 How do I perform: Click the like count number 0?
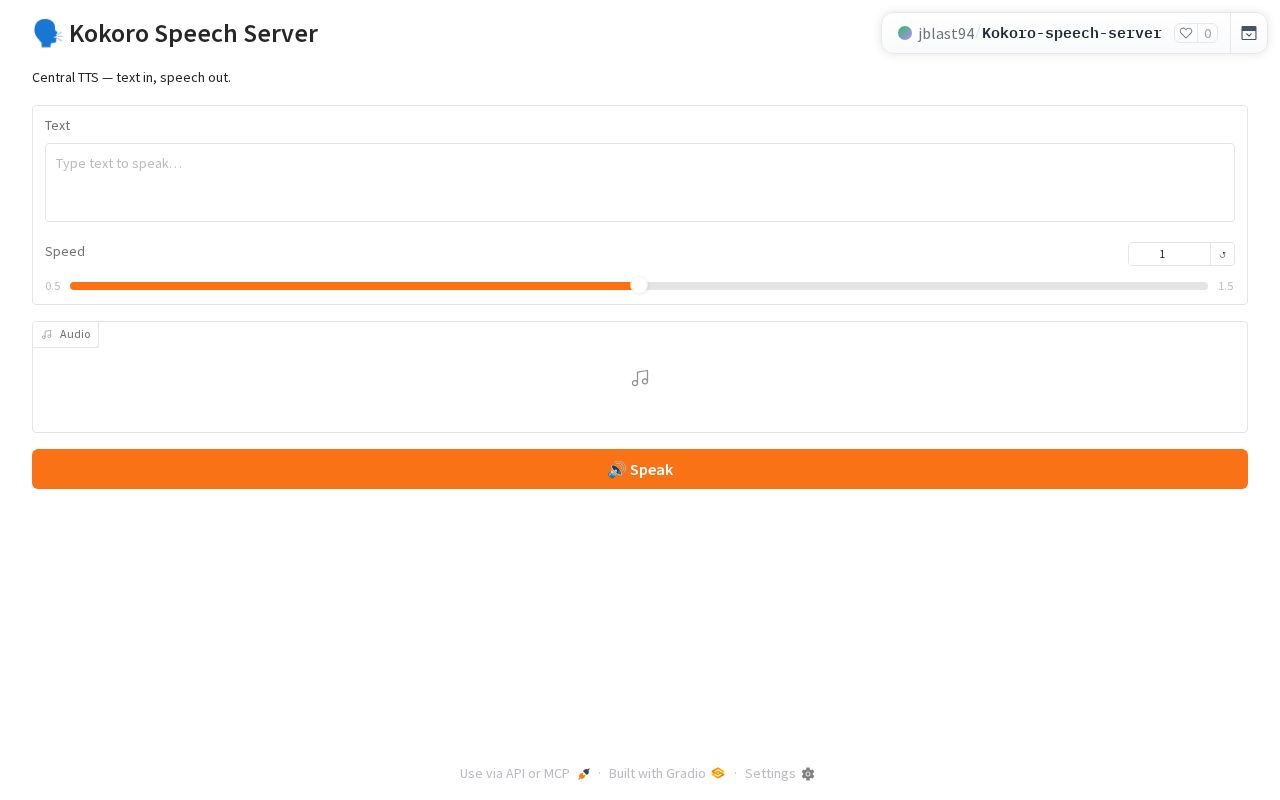tap(1208, 33)
